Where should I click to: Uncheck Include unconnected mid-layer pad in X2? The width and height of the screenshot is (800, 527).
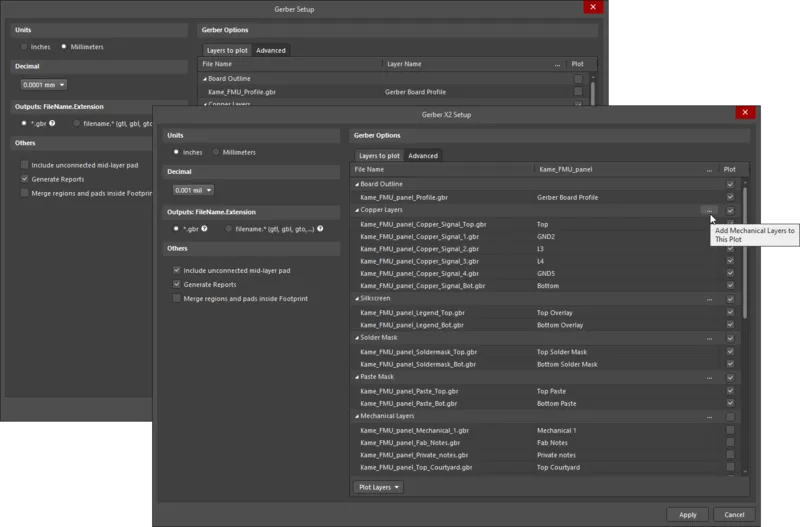pos(177,271)
